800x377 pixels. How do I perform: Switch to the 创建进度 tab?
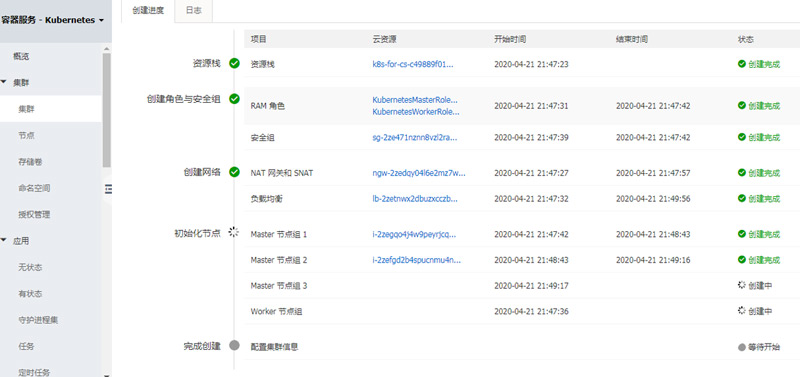coord(148,11)
